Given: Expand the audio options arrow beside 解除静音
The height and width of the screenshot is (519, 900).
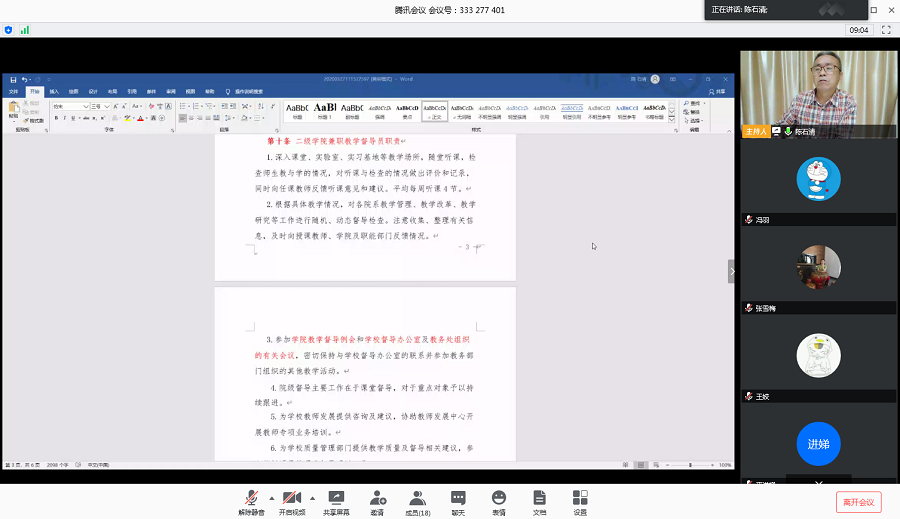Looking at the screenshot, I should 270,497.
